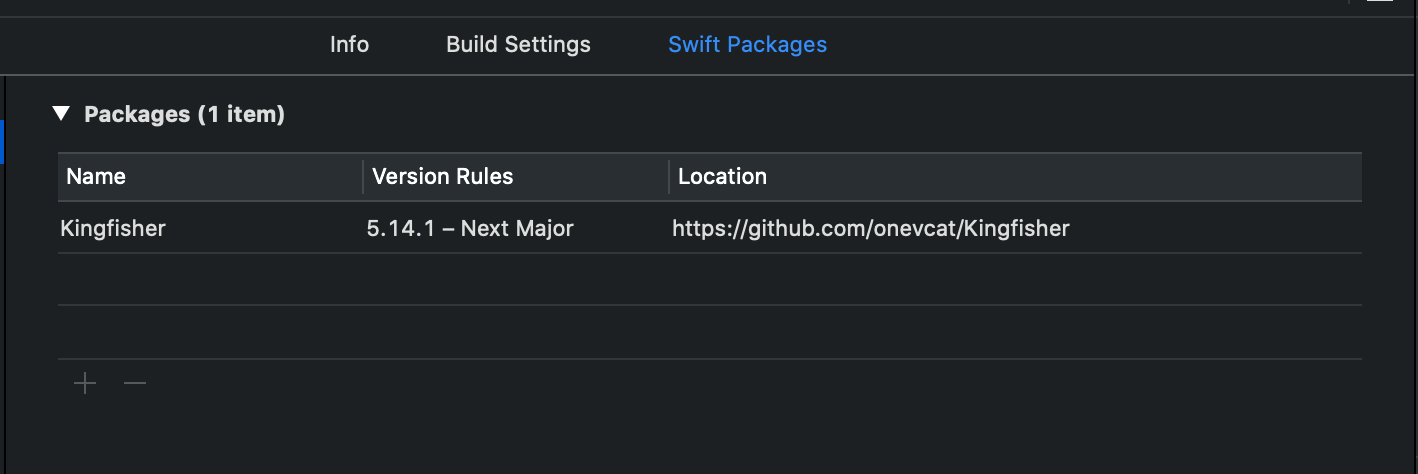Collapse the Packages disclosure triangle
The image size is (1418, 474).
tap(62, 114)
